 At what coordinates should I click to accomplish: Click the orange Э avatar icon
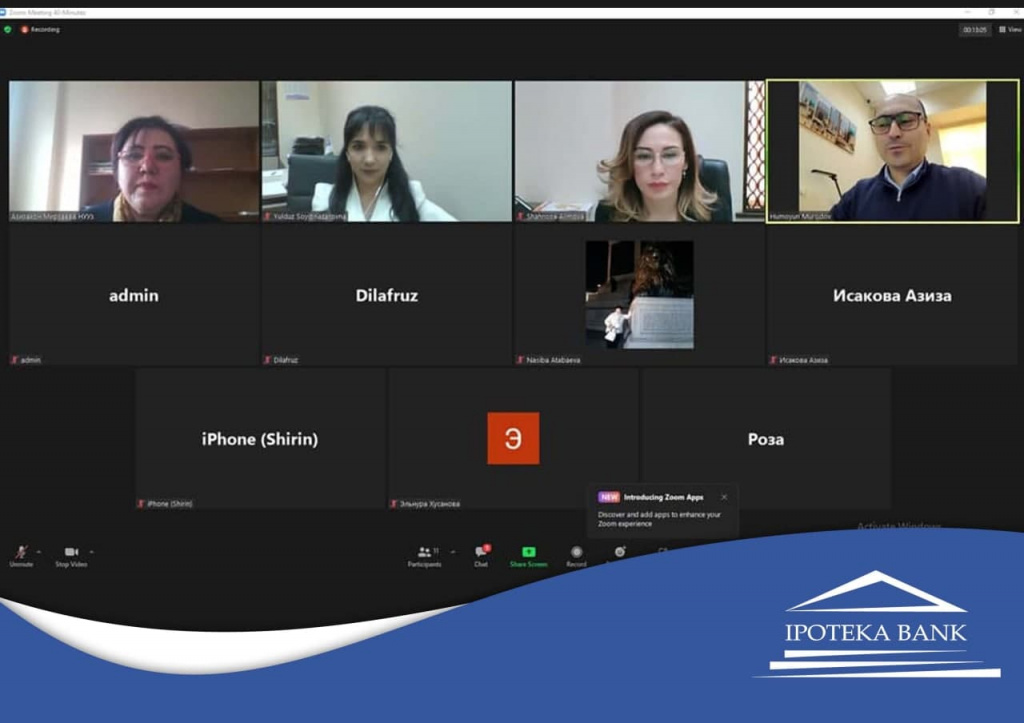tap(513, 438)
